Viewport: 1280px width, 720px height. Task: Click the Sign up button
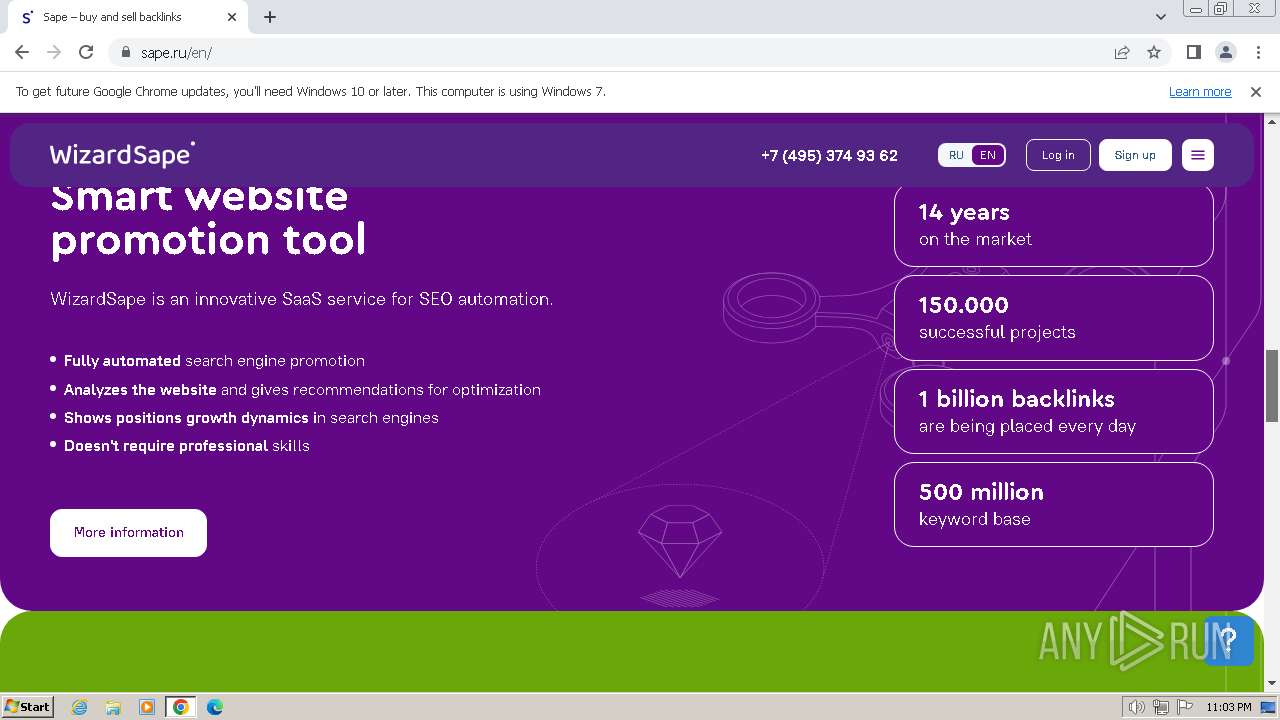pos(1135,155)
